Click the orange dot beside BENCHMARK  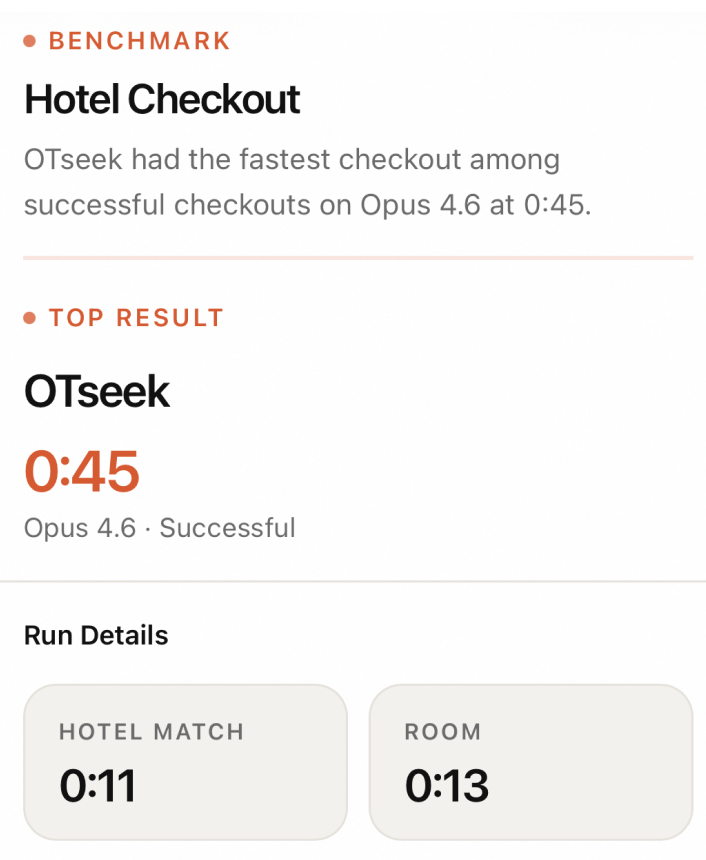[30, 41]
